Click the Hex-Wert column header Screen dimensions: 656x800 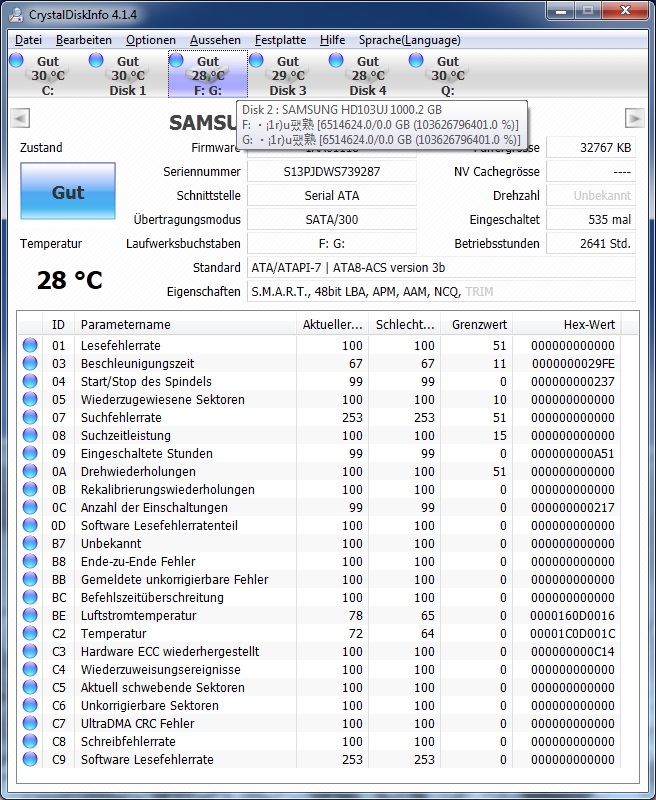click(x=567, y=324)
